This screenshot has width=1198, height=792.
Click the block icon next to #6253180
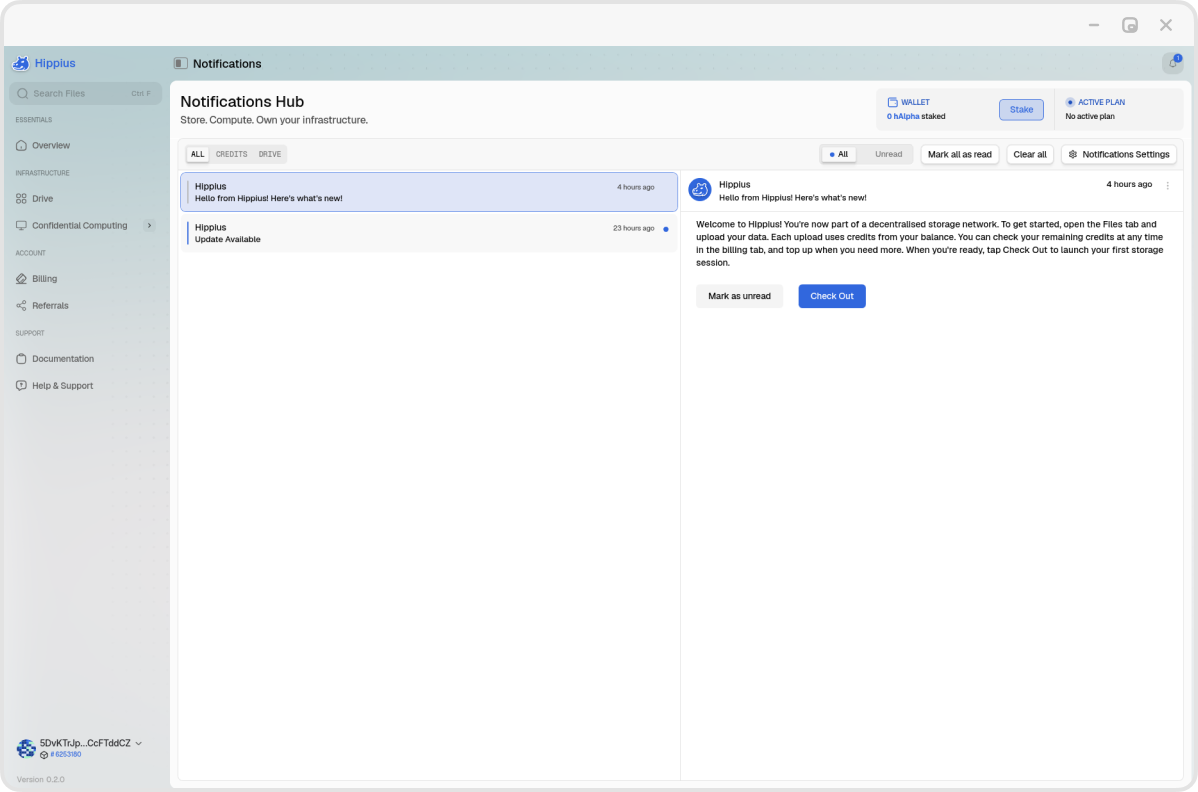click(x=44, y=755)
